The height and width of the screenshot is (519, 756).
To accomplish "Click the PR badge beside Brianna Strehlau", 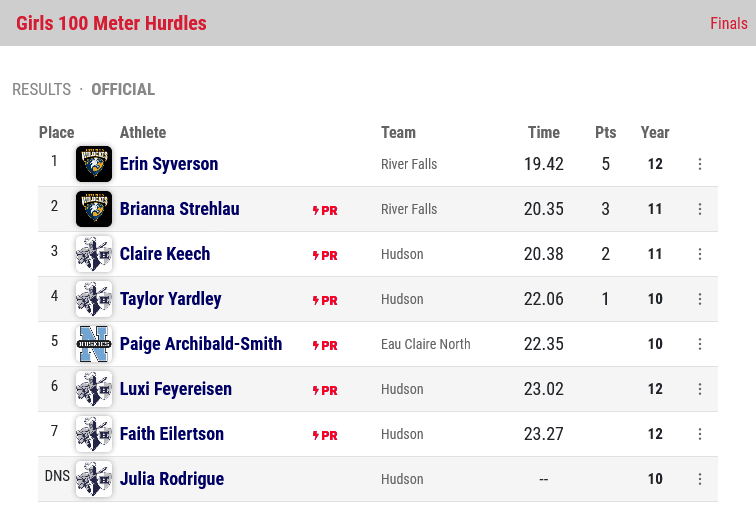I will (325, 210).
